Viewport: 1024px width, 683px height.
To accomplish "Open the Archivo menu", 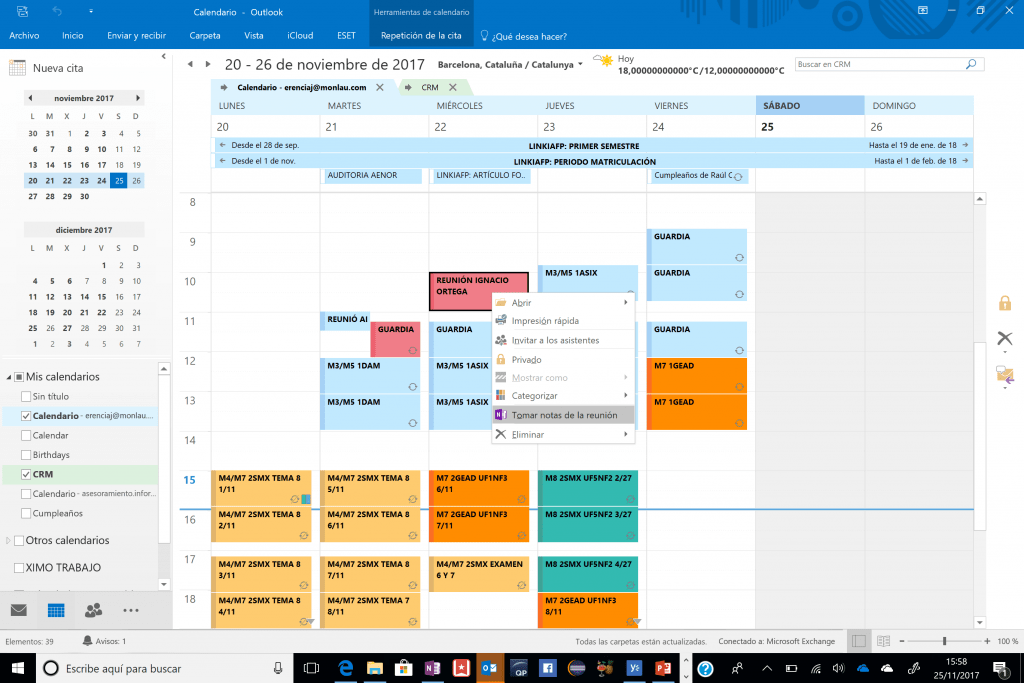I will (x=24, y=36).
